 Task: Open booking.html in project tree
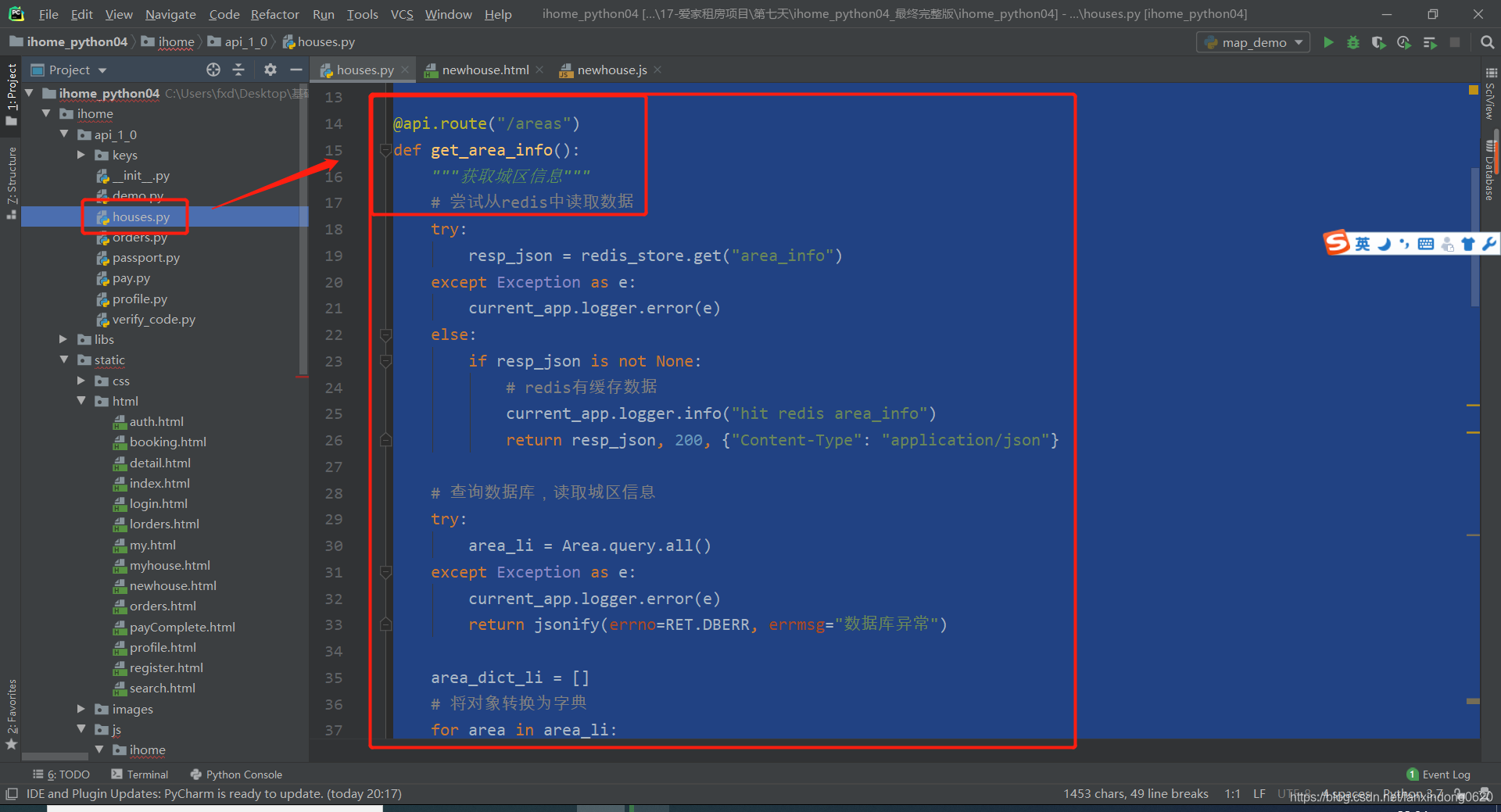pos(167,442)
